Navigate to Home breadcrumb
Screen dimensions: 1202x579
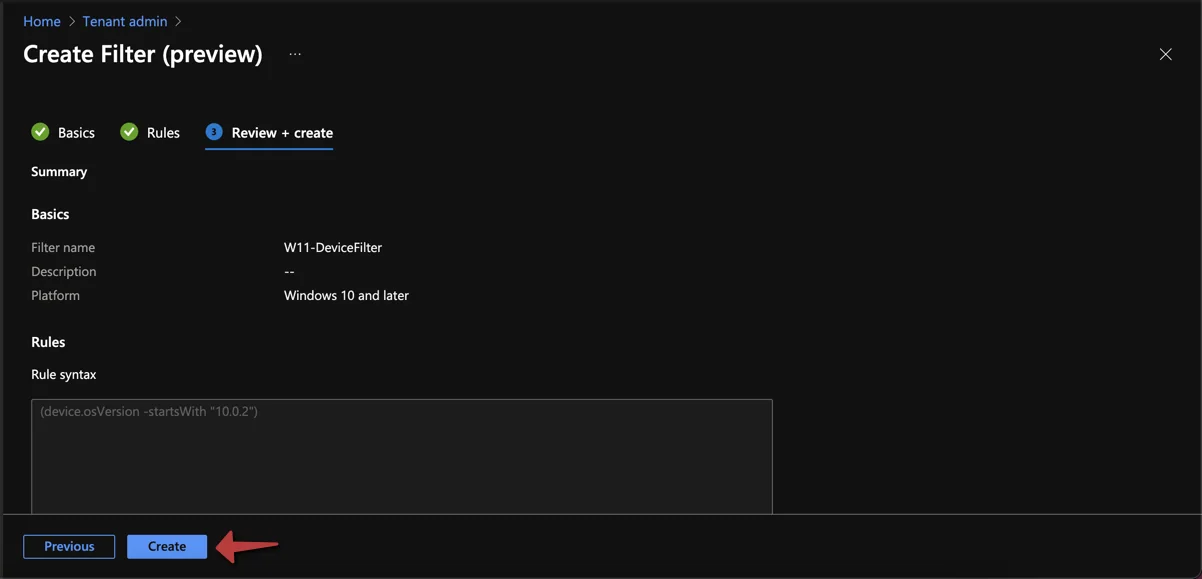tap(42, 21)
